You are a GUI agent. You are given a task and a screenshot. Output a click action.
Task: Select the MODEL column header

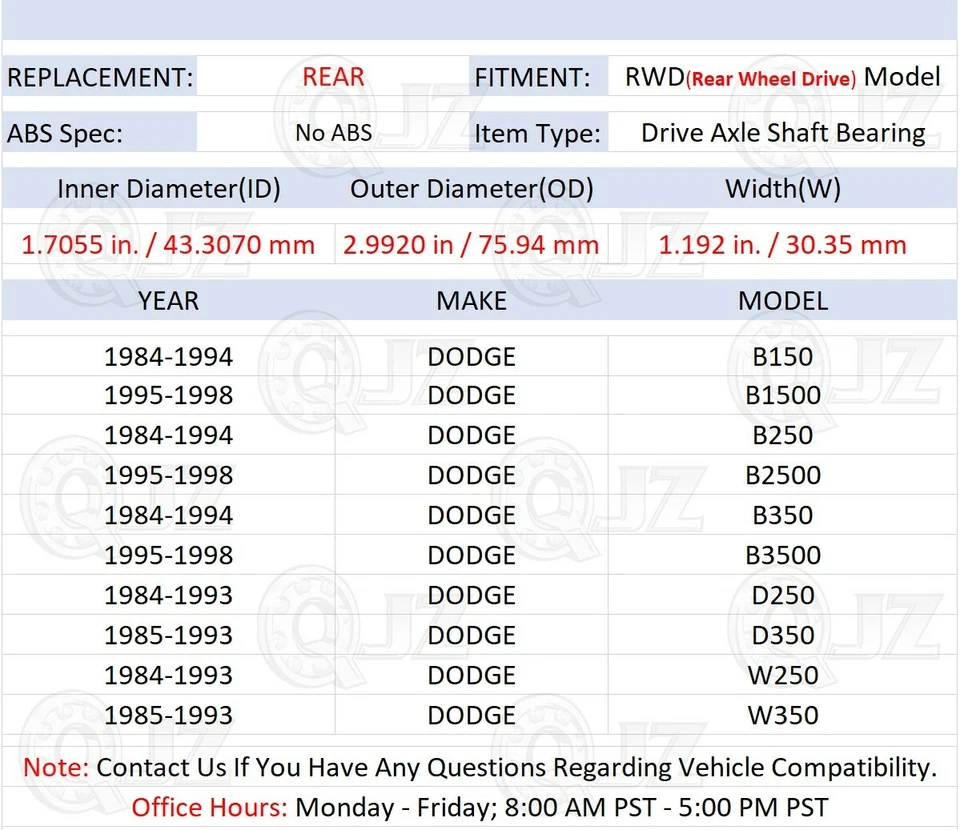pos(783,300)
